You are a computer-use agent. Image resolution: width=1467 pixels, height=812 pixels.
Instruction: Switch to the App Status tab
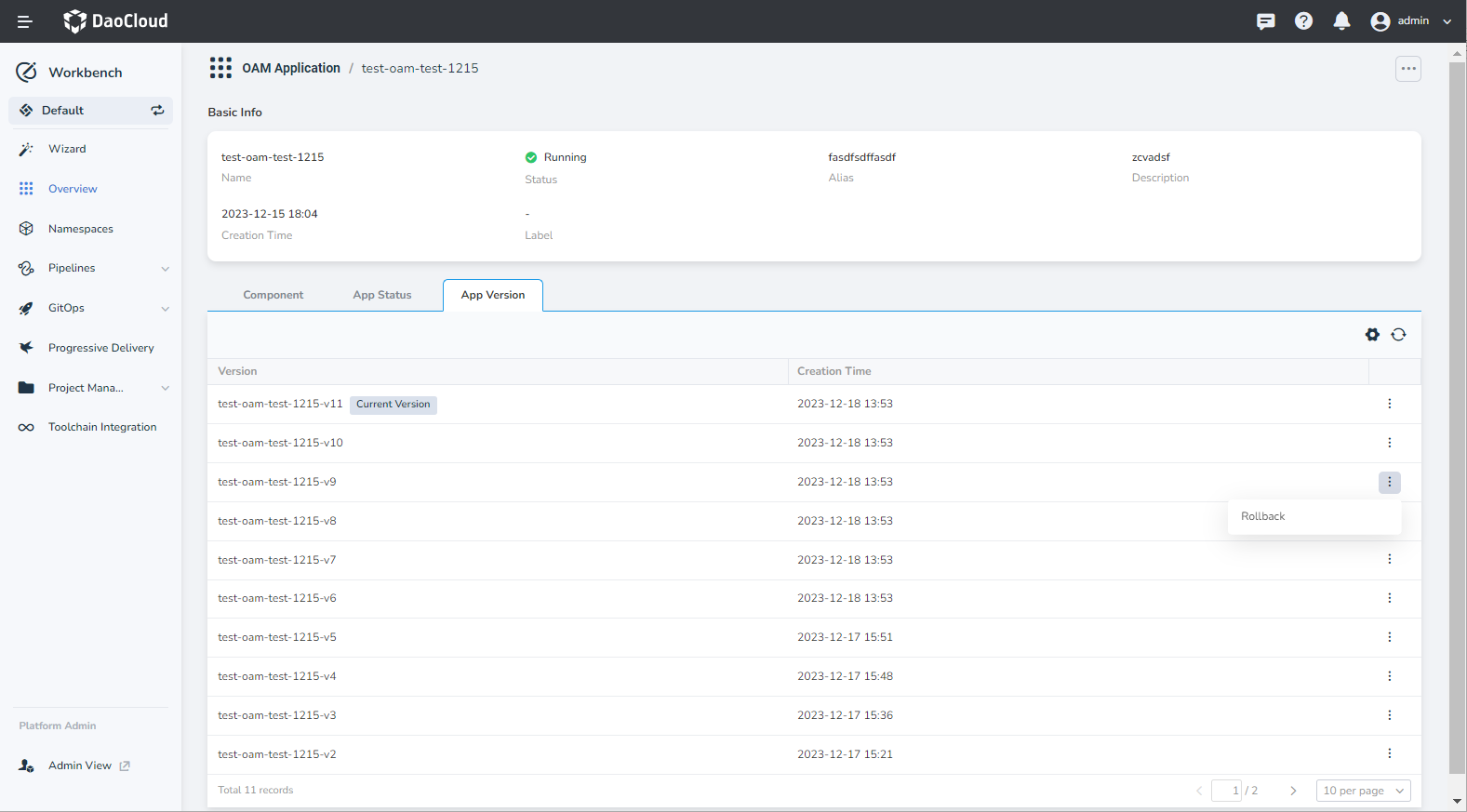381,295
